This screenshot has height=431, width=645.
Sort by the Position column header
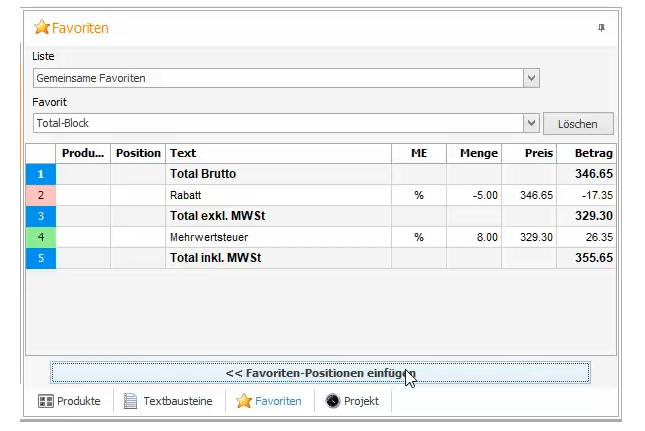click(x=138, y=153)
